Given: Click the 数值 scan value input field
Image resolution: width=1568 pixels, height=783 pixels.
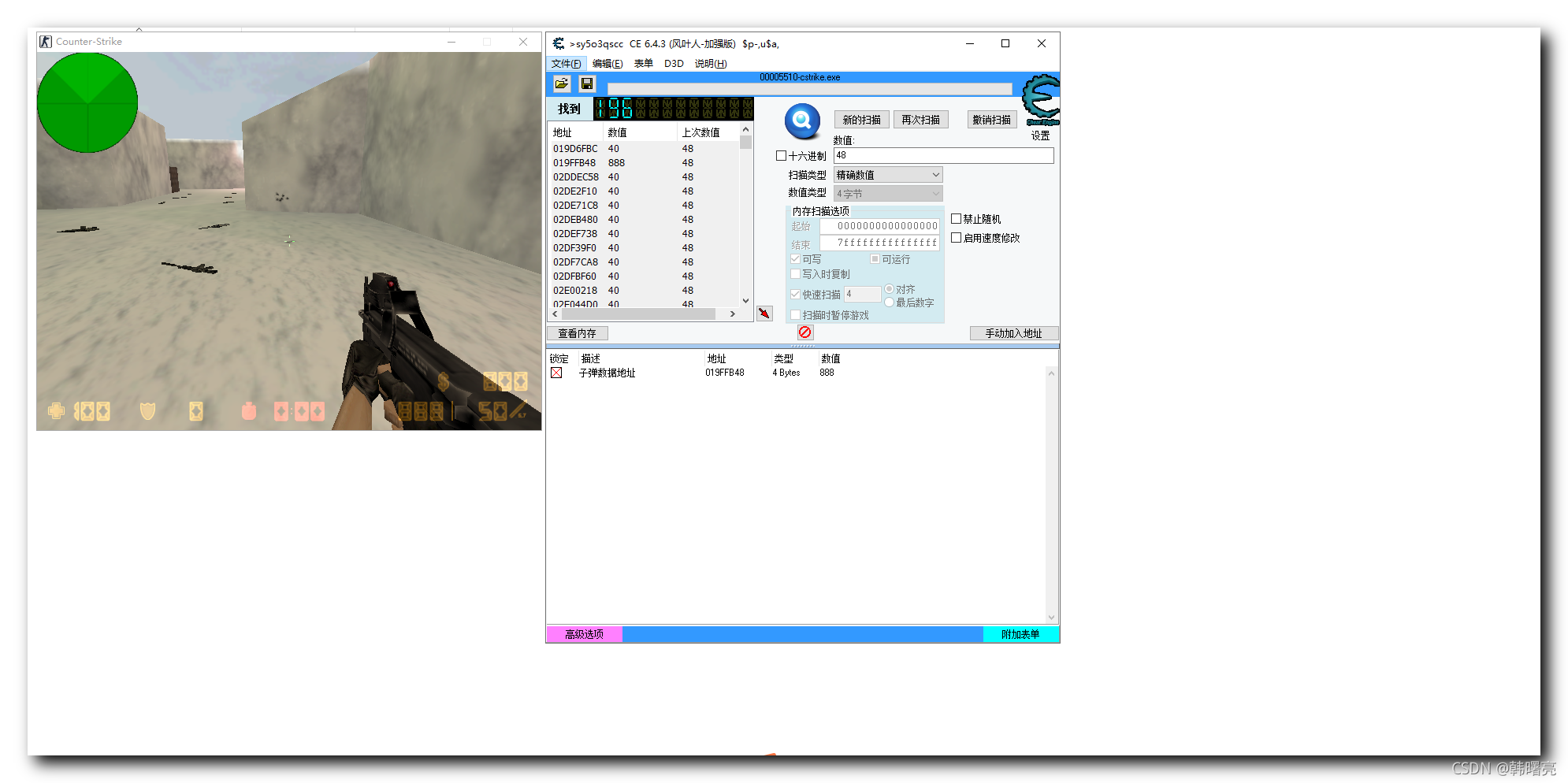Looking at the screenshot, I should 943,156.
